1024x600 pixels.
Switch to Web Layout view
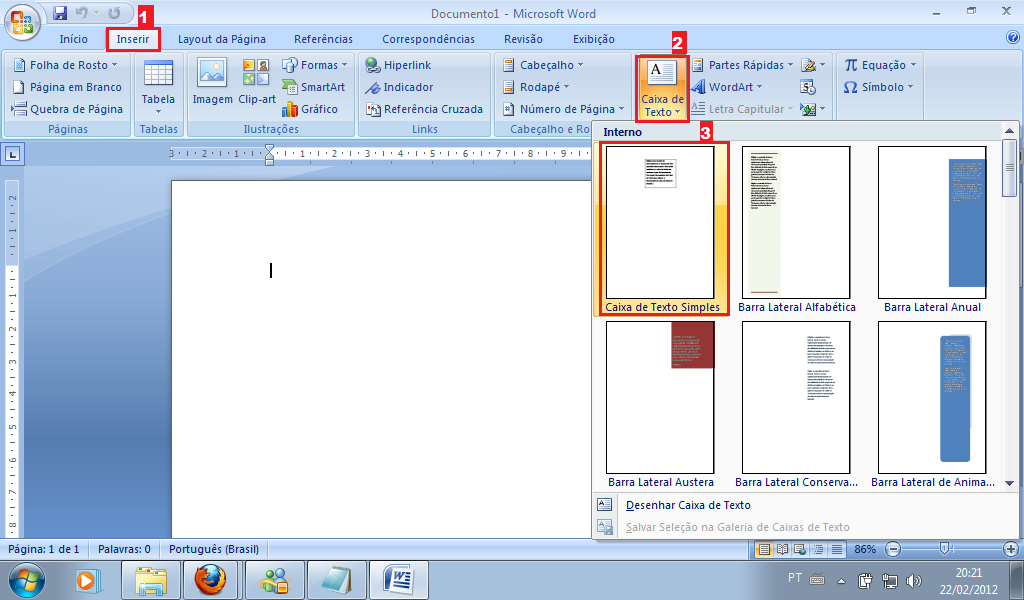click(800, 549)
